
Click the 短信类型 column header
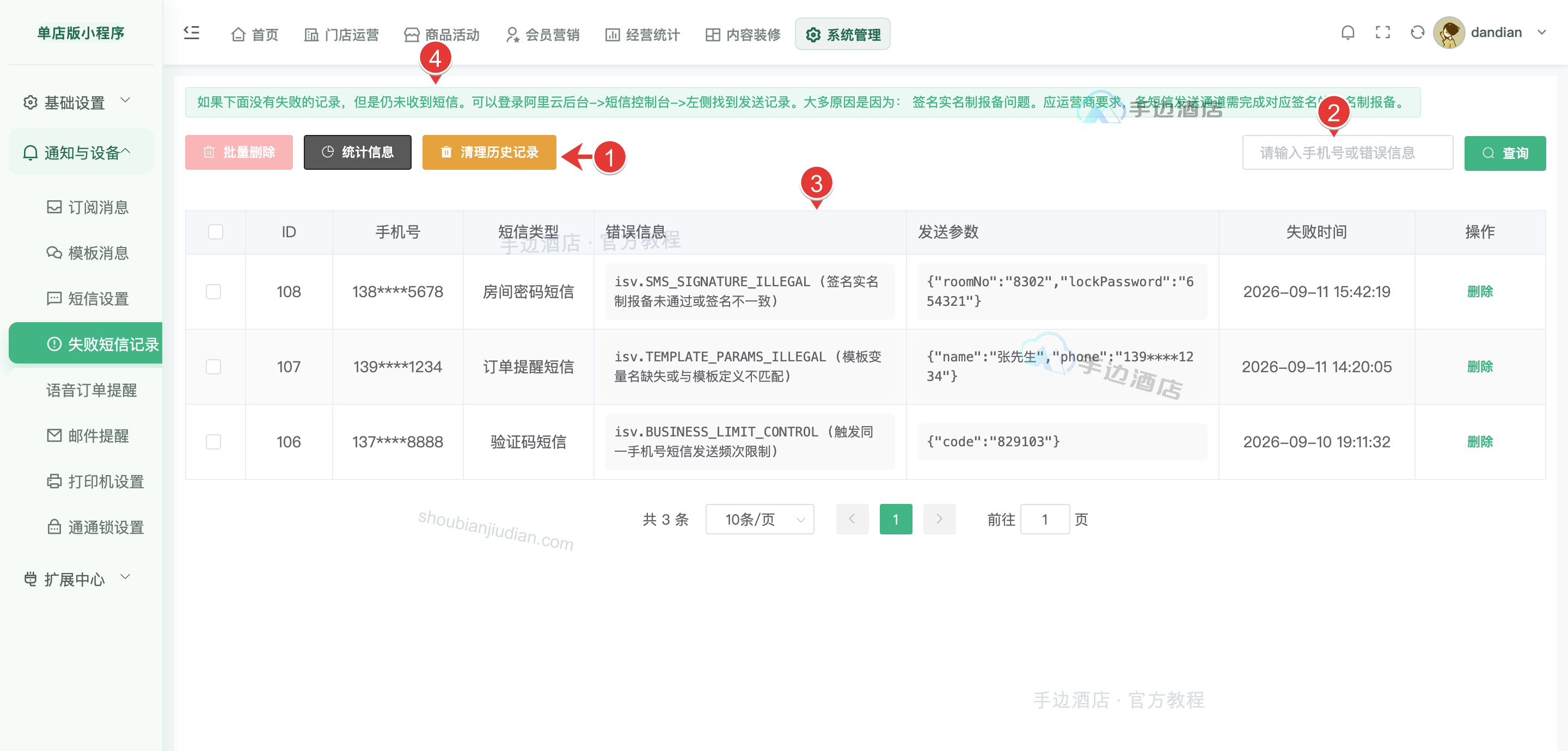coord(528,232)
